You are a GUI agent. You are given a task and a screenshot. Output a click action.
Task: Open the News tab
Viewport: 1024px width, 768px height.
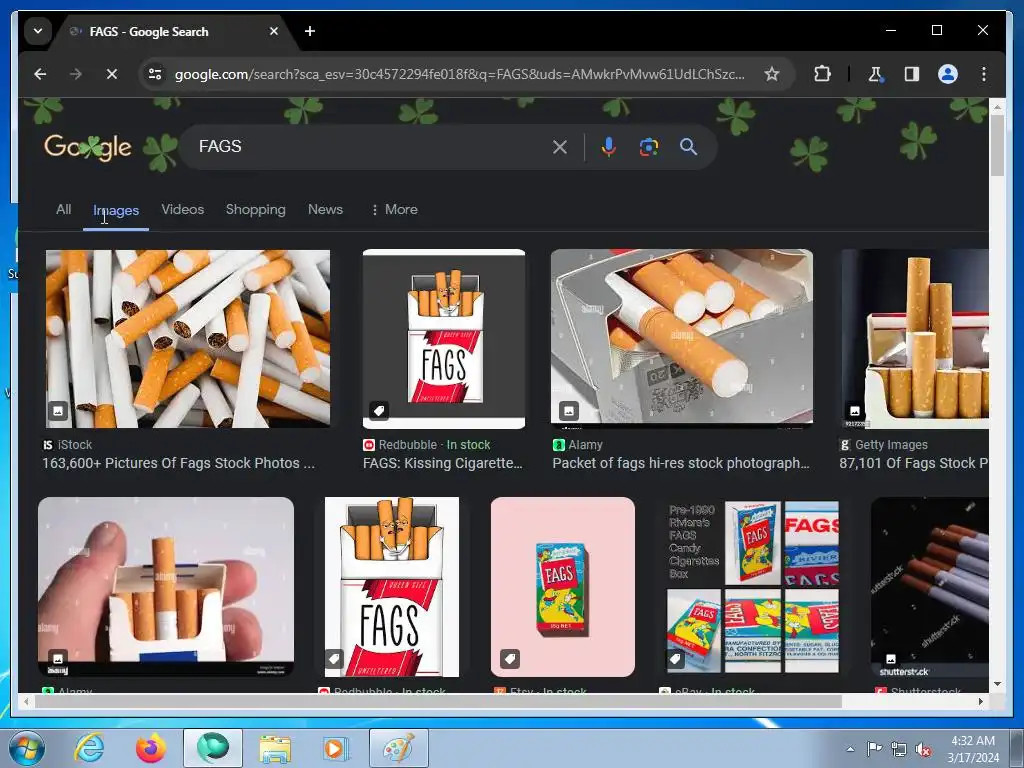tap(325, 210)
